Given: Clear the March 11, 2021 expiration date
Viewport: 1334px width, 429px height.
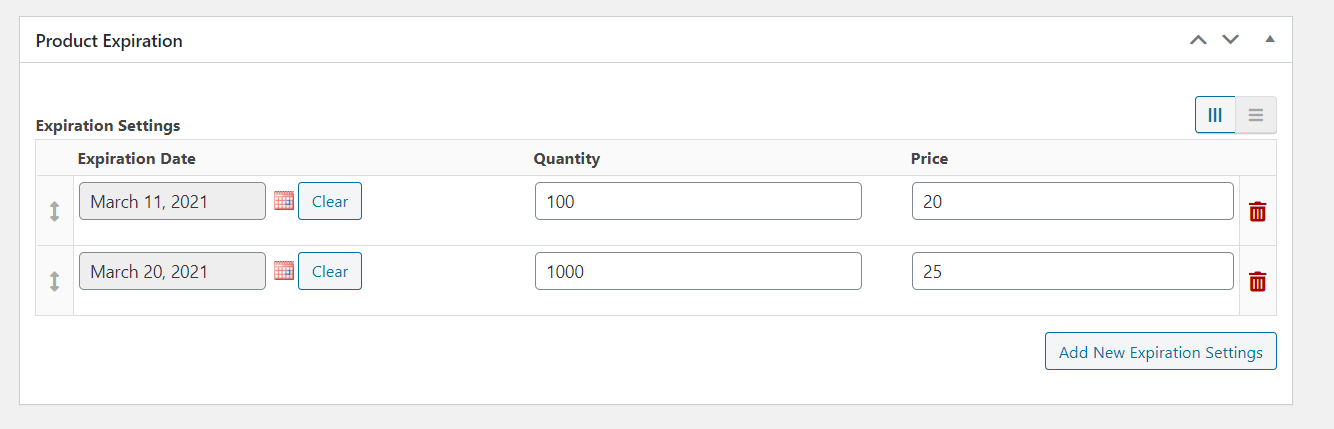Looking at the screenshot, I should (330, 201).
